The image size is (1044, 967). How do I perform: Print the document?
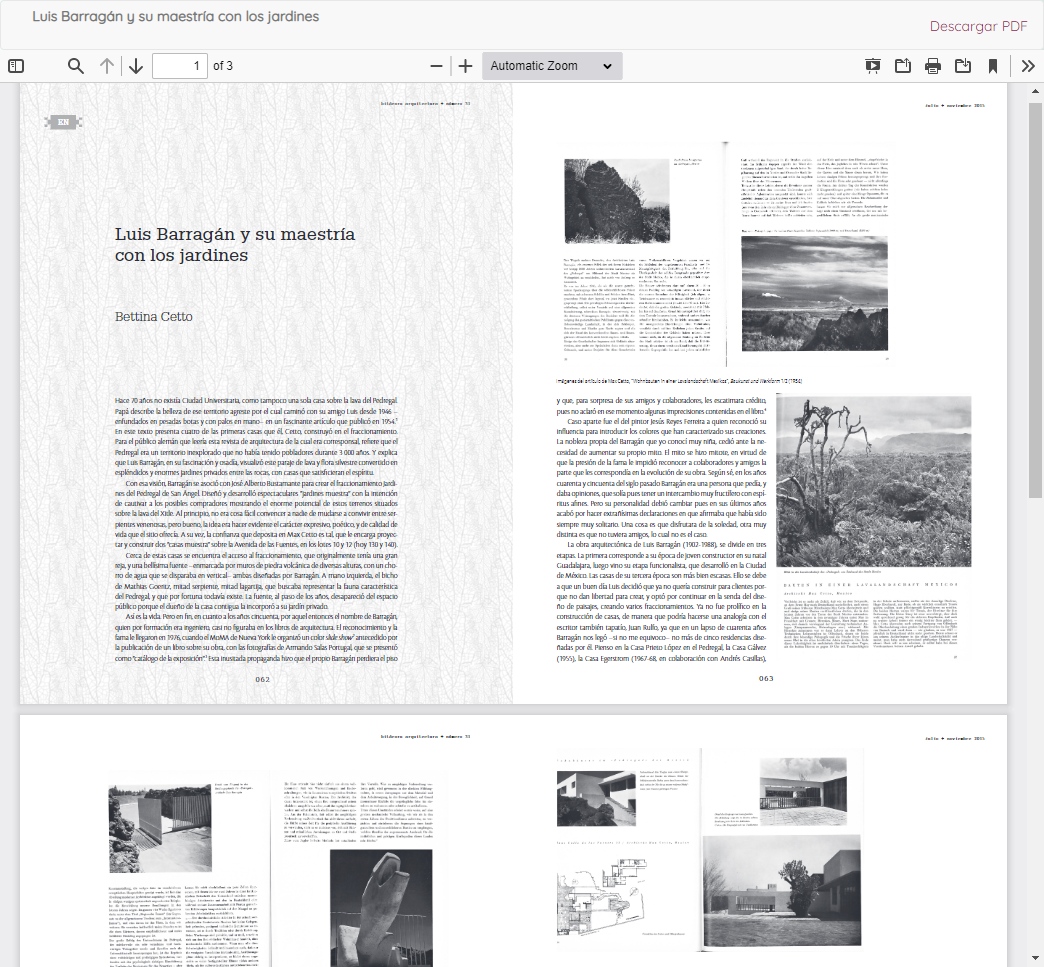tap(933, 66)
